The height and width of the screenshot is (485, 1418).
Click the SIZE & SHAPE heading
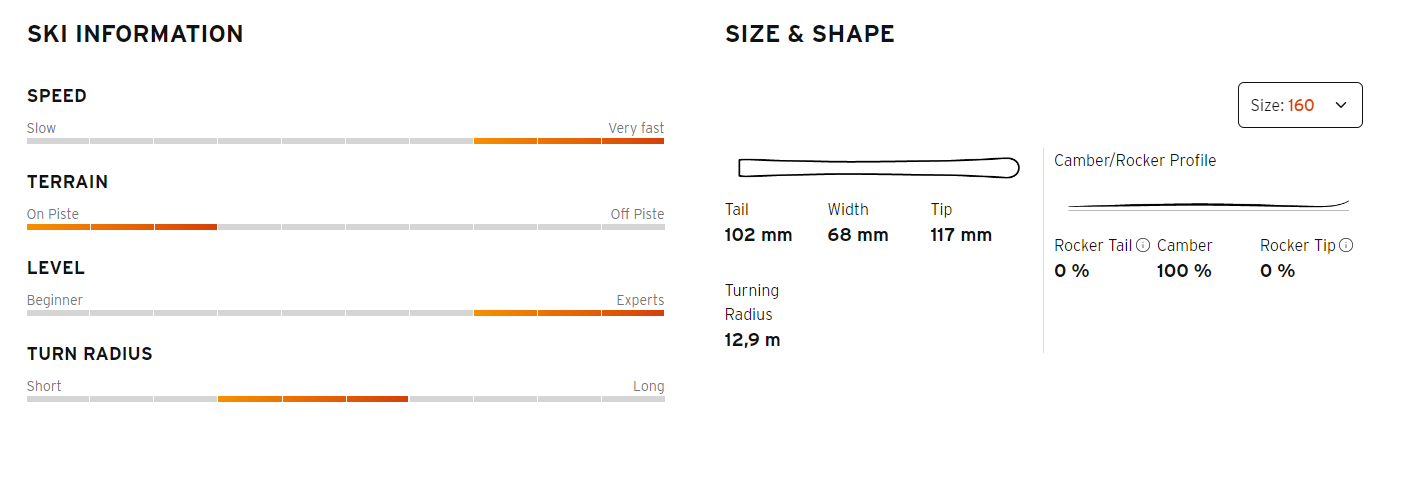[x=810, y=34]
